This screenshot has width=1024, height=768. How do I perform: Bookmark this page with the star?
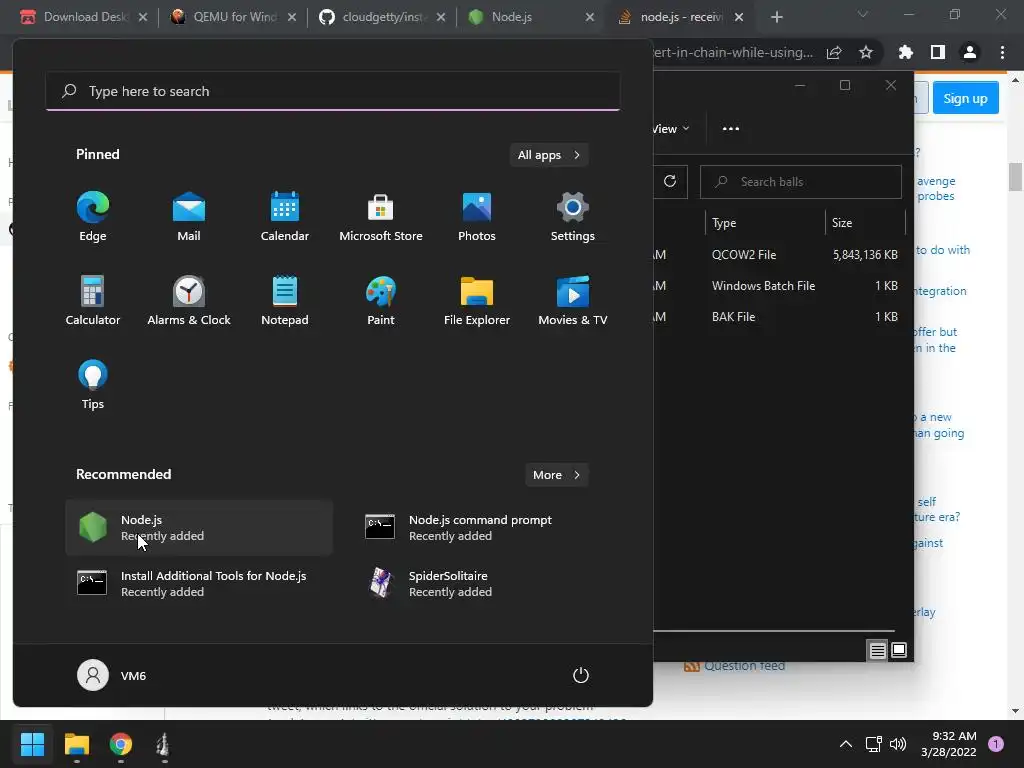(x=866, y=53)
